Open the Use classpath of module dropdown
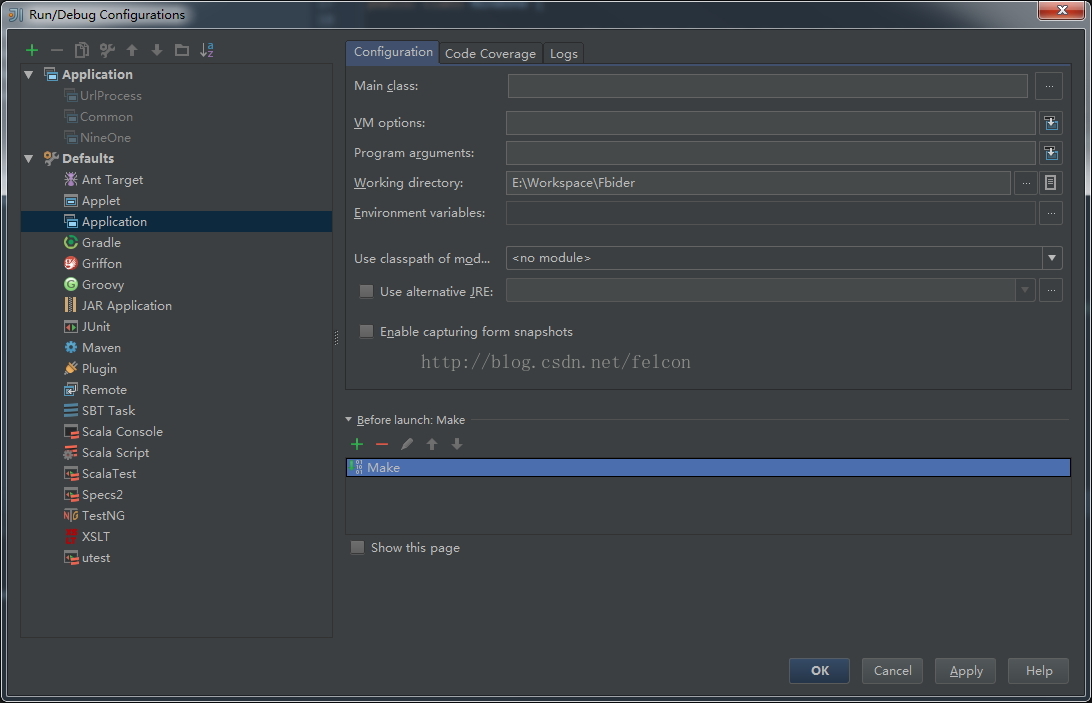The width and height of the screenshot is (1092, 703). 1052,258
